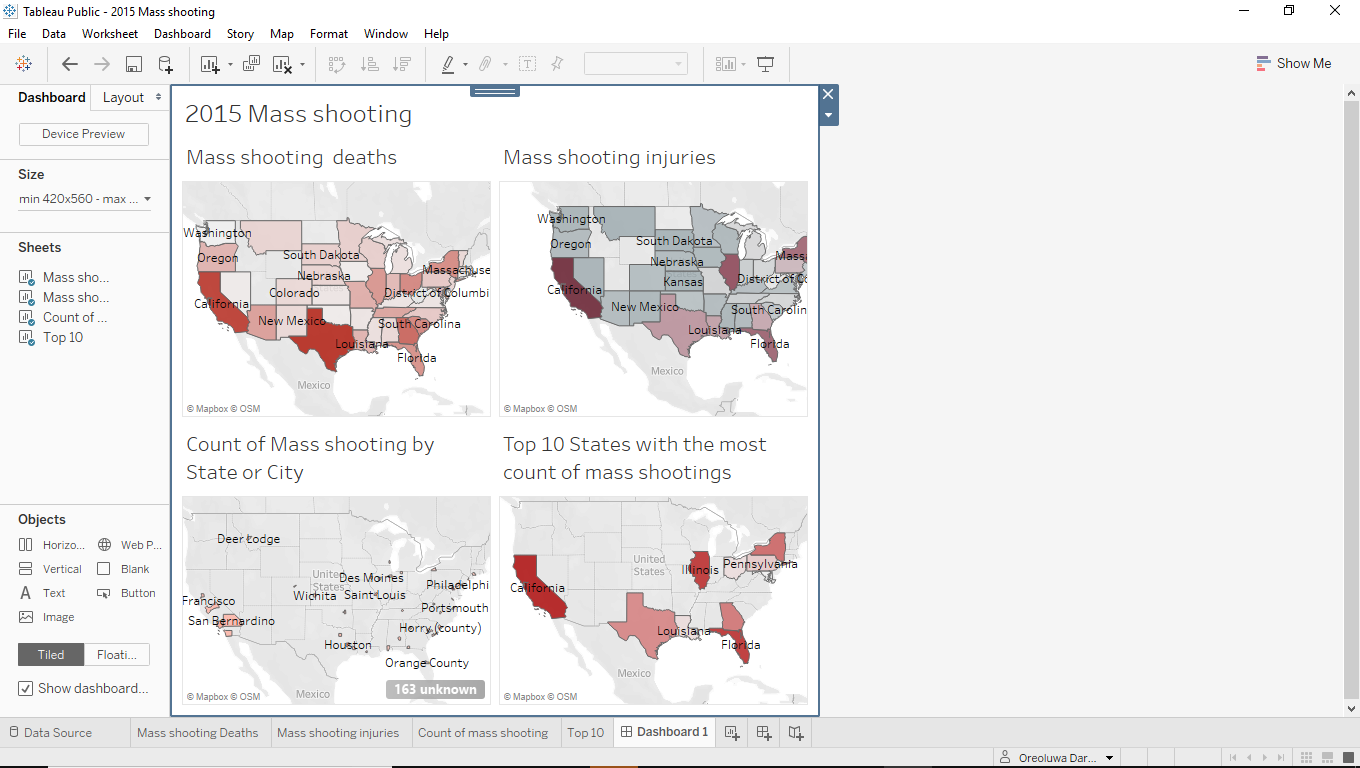
Task: Enable the Show dashboard title checkbox
Action: (x=25, y=688)
